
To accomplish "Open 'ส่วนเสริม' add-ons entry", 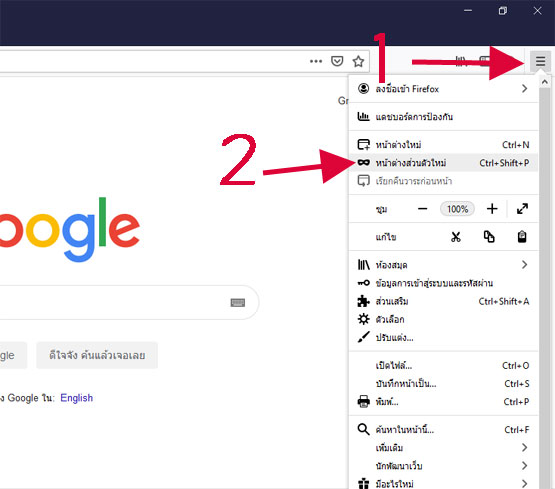I will 443,301.
